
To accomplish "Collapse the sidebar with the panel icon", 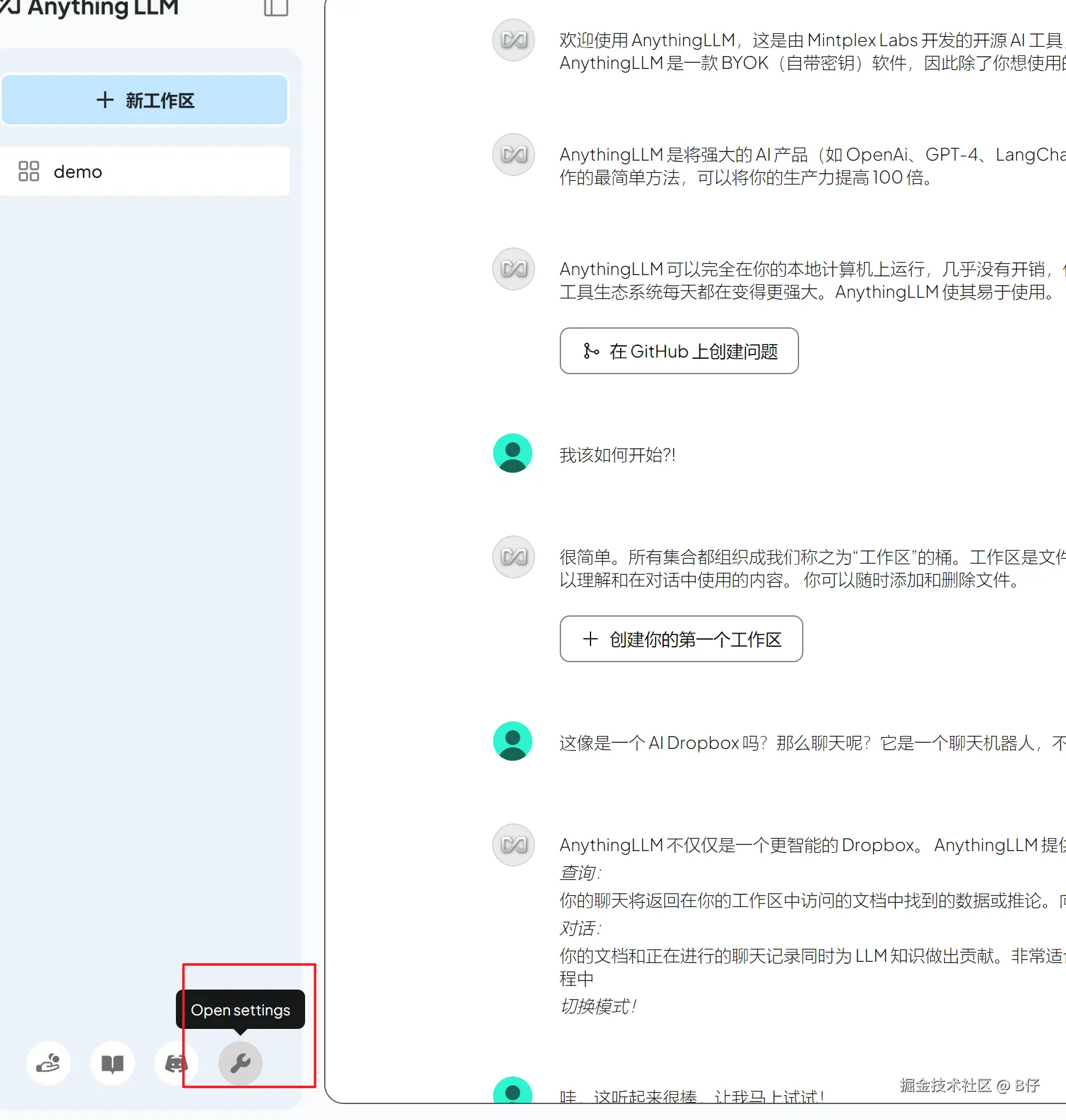I will (276, 7).
